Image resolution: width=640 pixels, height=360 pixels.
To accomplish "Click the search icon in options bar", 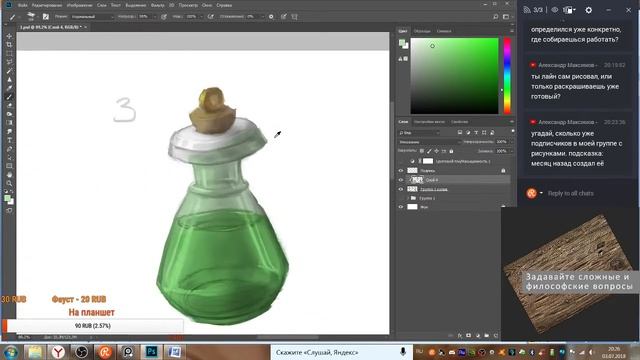I will click(x=496, y=17).
